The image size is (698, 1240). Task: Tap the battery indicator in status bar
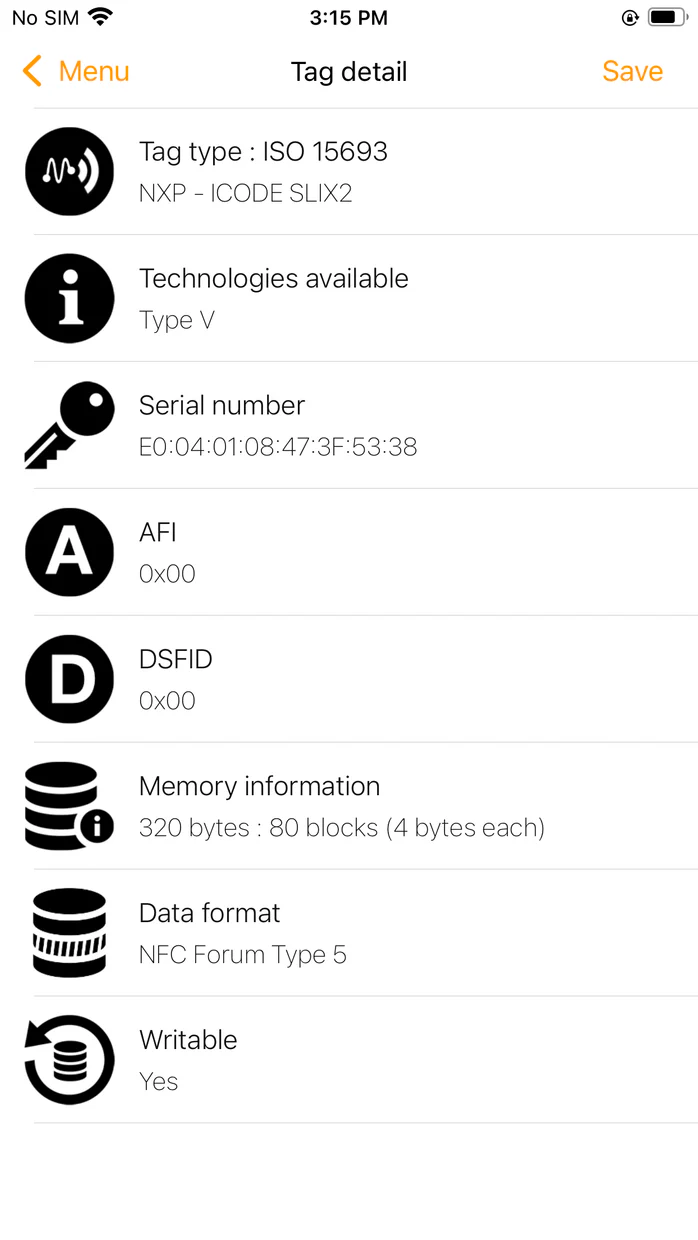click(x=666, y=17)
